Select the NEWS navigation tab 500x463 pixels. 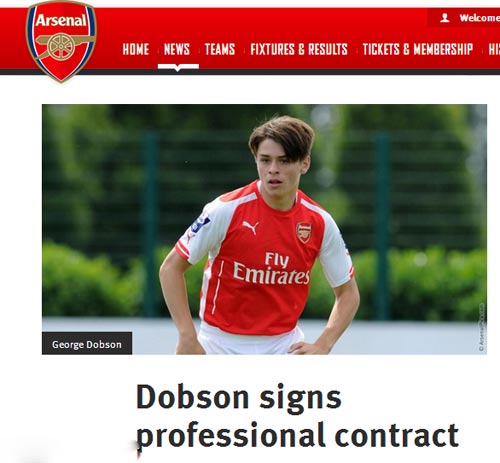click(177, 49)
